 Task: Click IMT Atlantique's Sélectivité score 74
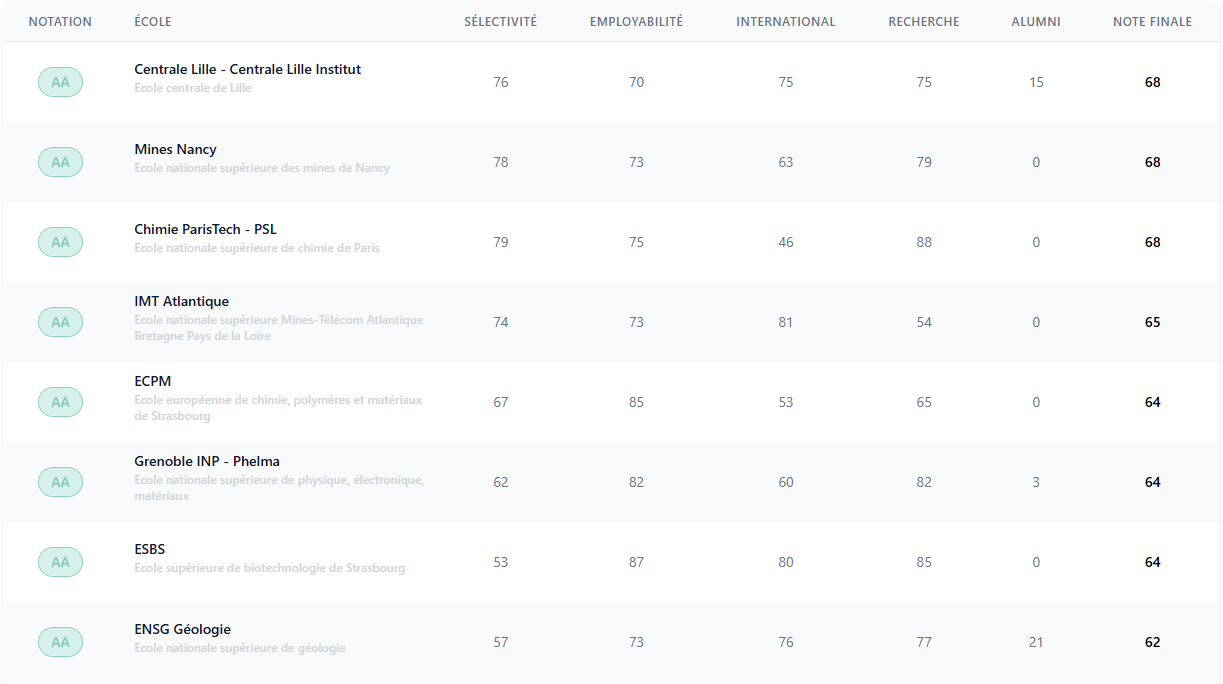tap(501, 322)
